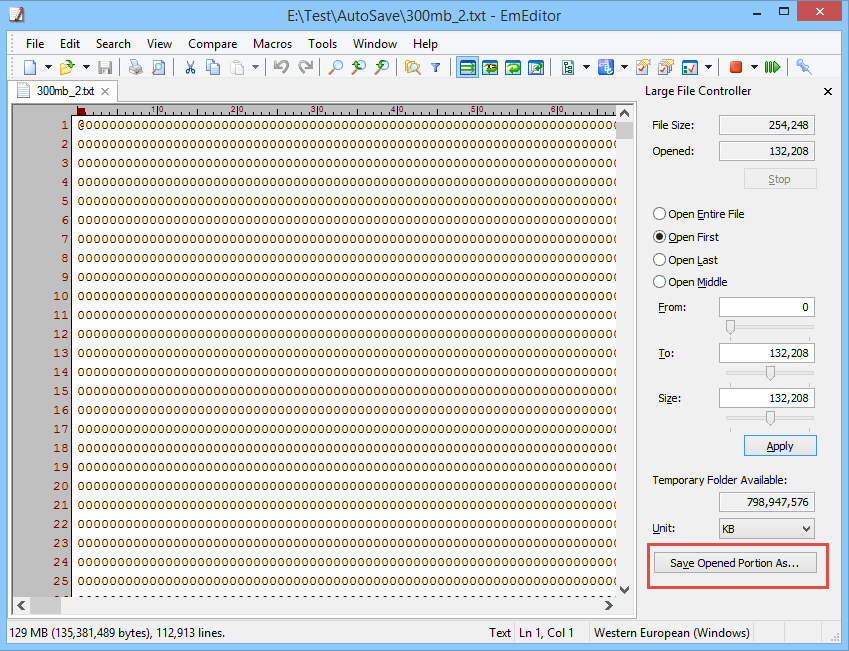This screenshot has height=651, width=849.
Task: Open the Tools menu
Action: point(323,44)
